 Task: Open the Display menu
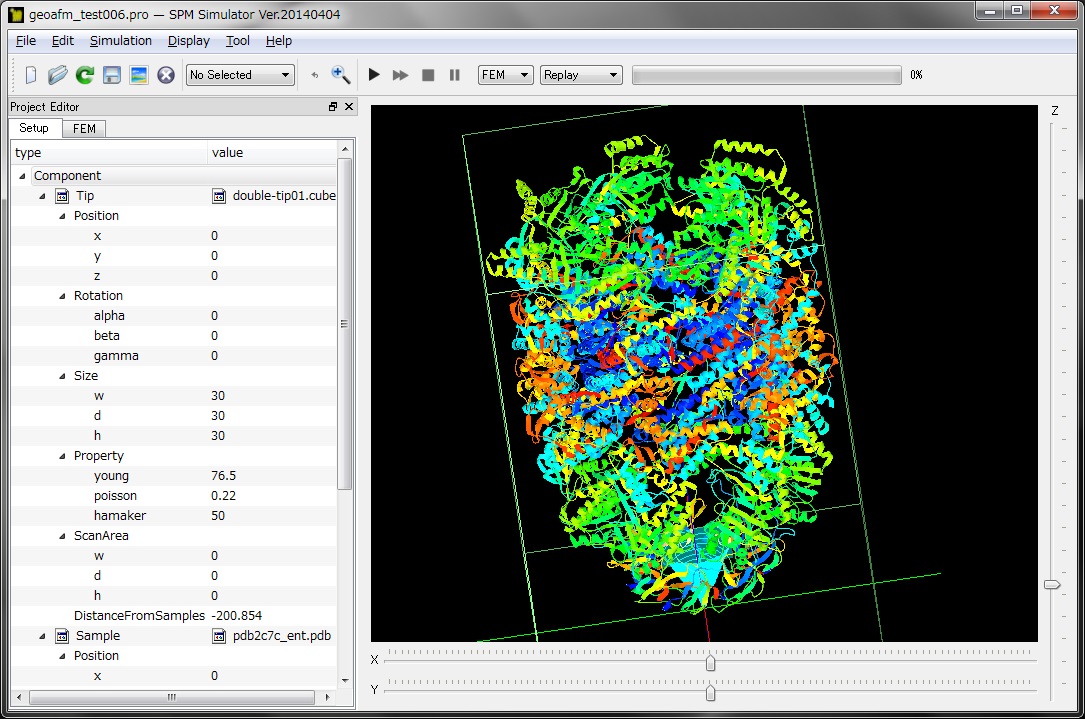click(188, 41)
